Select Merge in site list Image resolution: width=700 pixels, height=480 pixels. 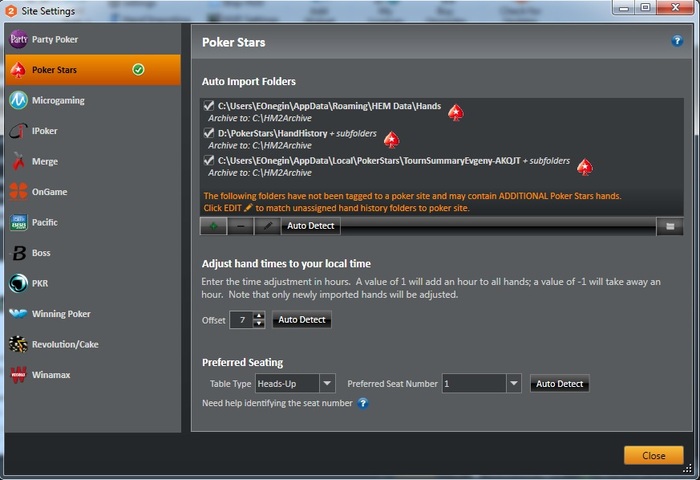[93, 161]
